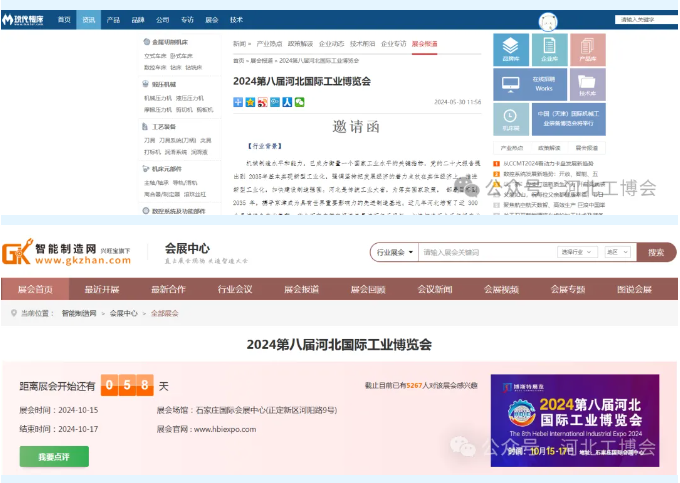Click the 锻压机械 category icon in the sidebar

point(146,84)
